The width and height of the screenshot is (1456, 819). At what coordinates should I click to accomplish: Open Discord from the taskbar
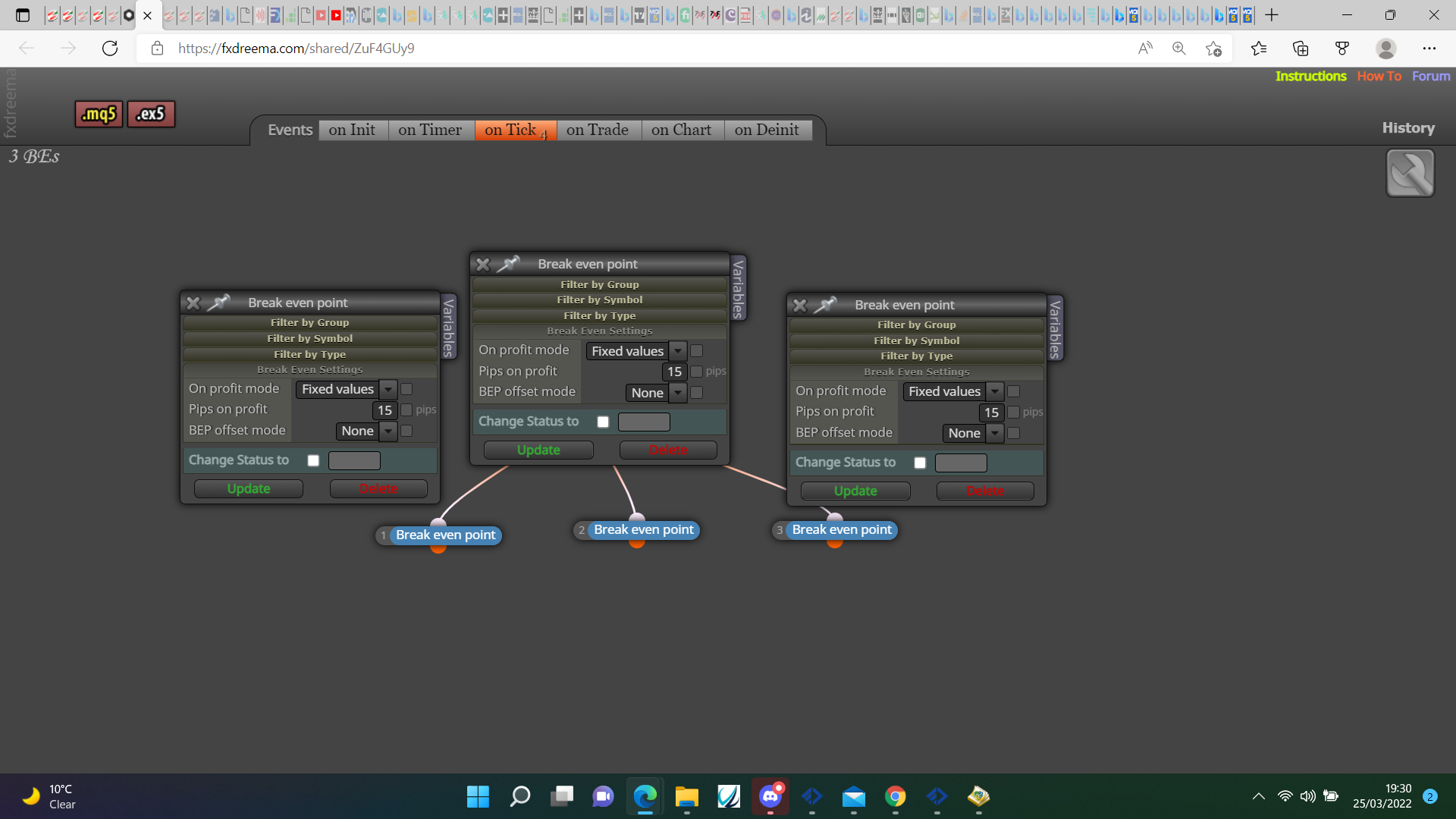(770, 796)
